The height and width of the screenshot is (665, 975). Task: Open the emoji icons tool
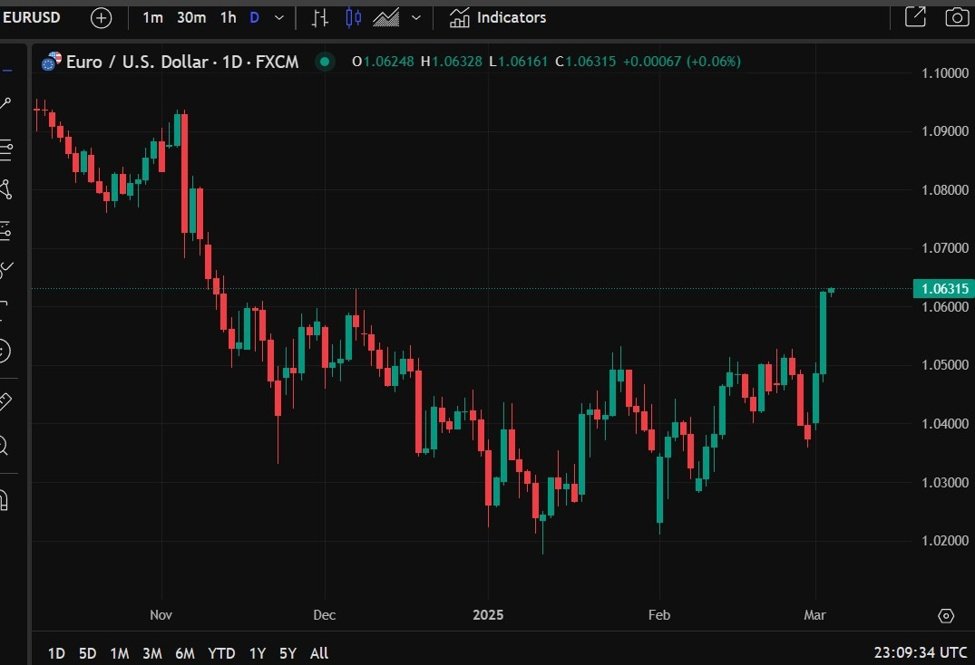click(x=4, y=351)
